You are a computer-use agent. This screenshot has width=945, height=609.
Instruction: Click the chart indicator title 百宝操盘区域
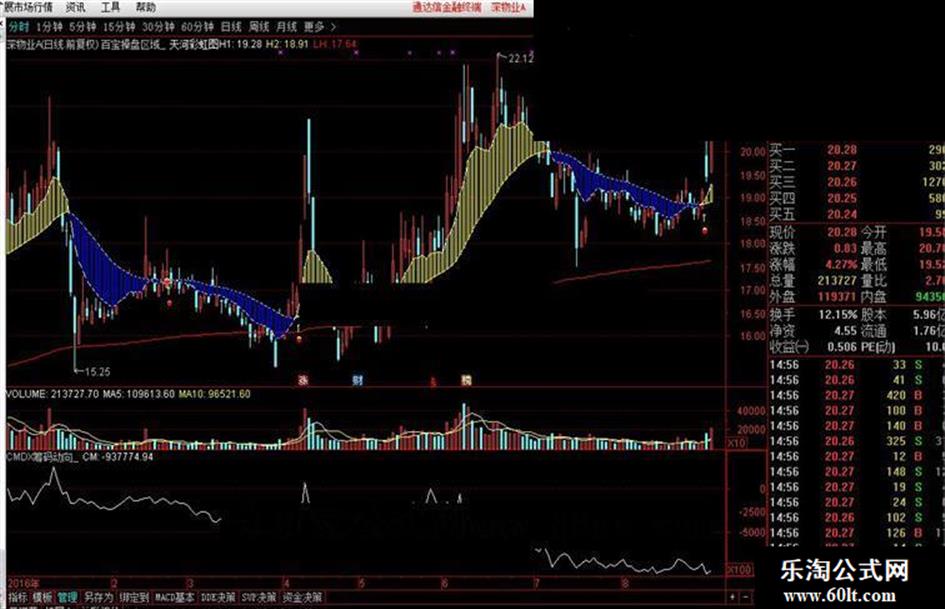[x=132, y=44]
